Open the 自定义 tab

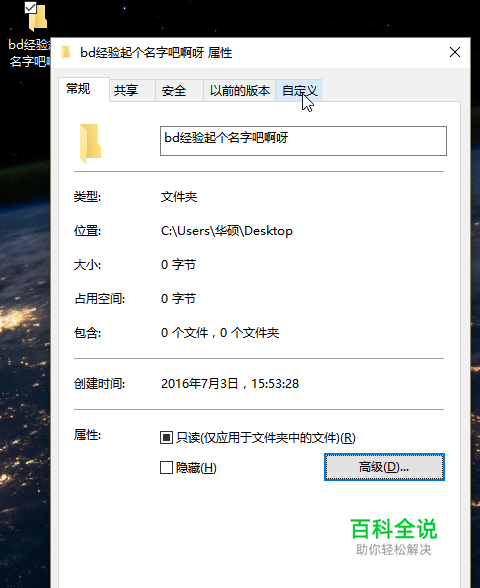pos(298,90)
